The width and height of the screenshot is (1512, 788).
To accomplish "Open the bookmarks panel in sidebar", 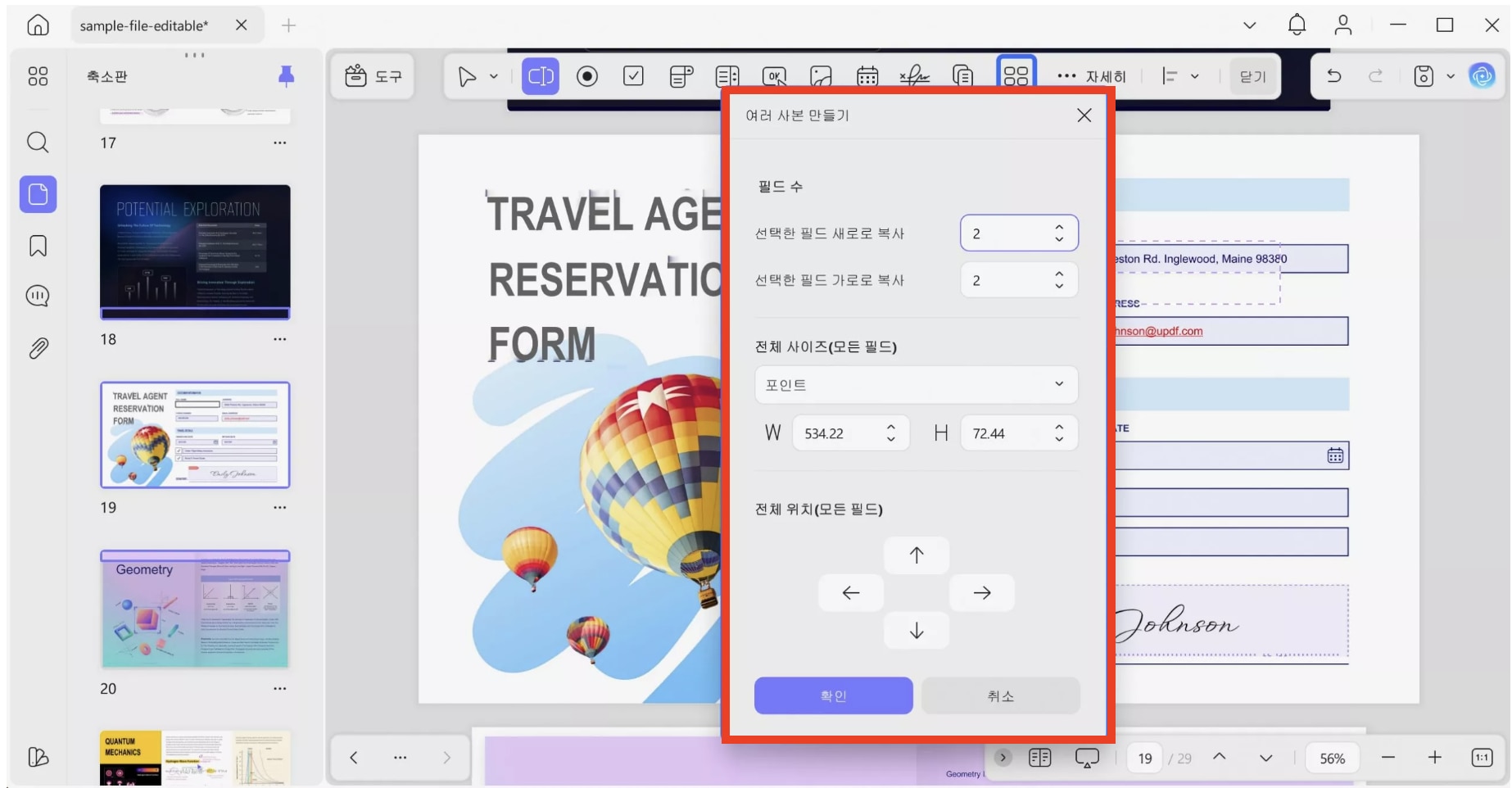I will 38,246.
